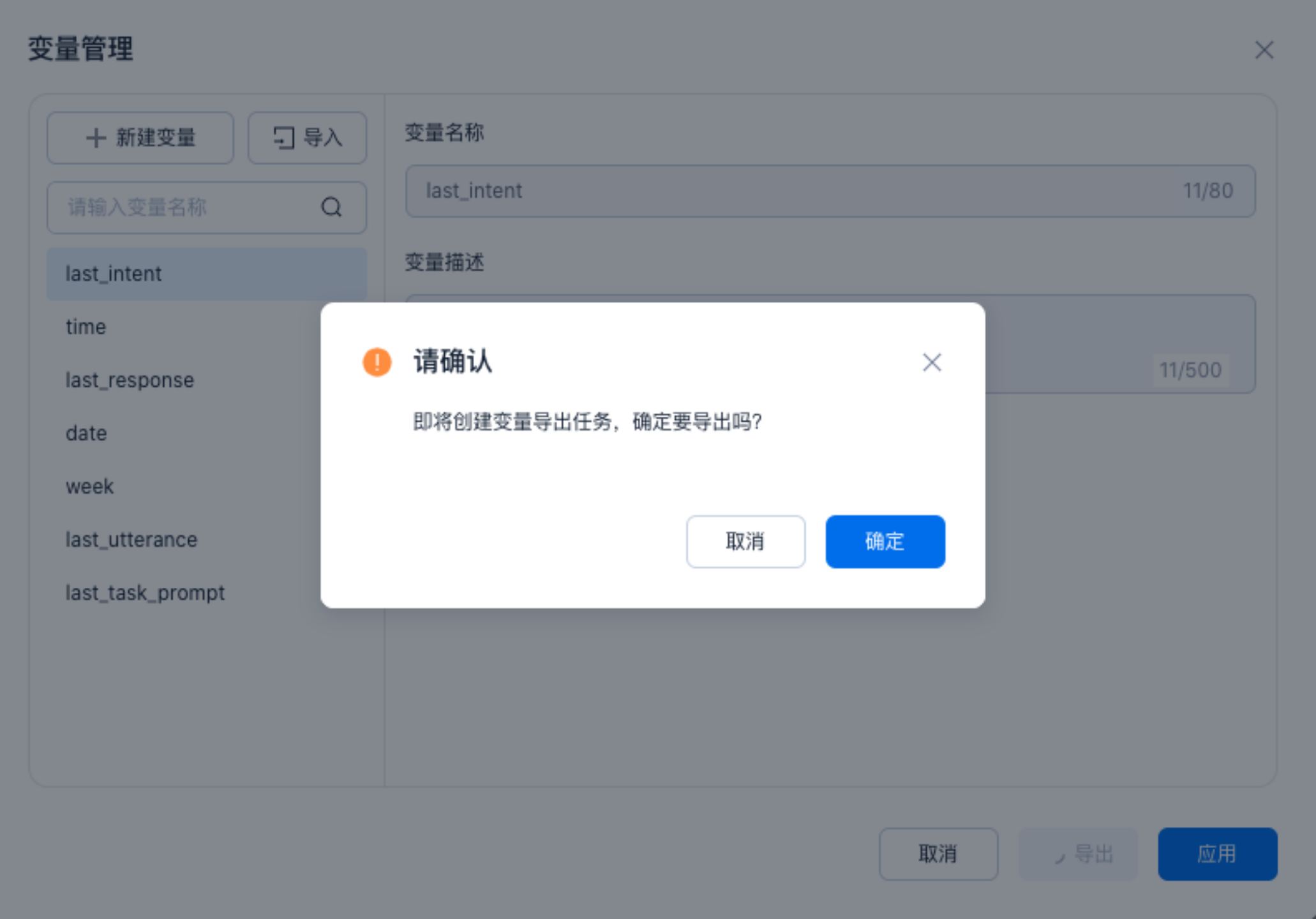
Task: Click the 变量描述 label
Action: tap(444, 262)
